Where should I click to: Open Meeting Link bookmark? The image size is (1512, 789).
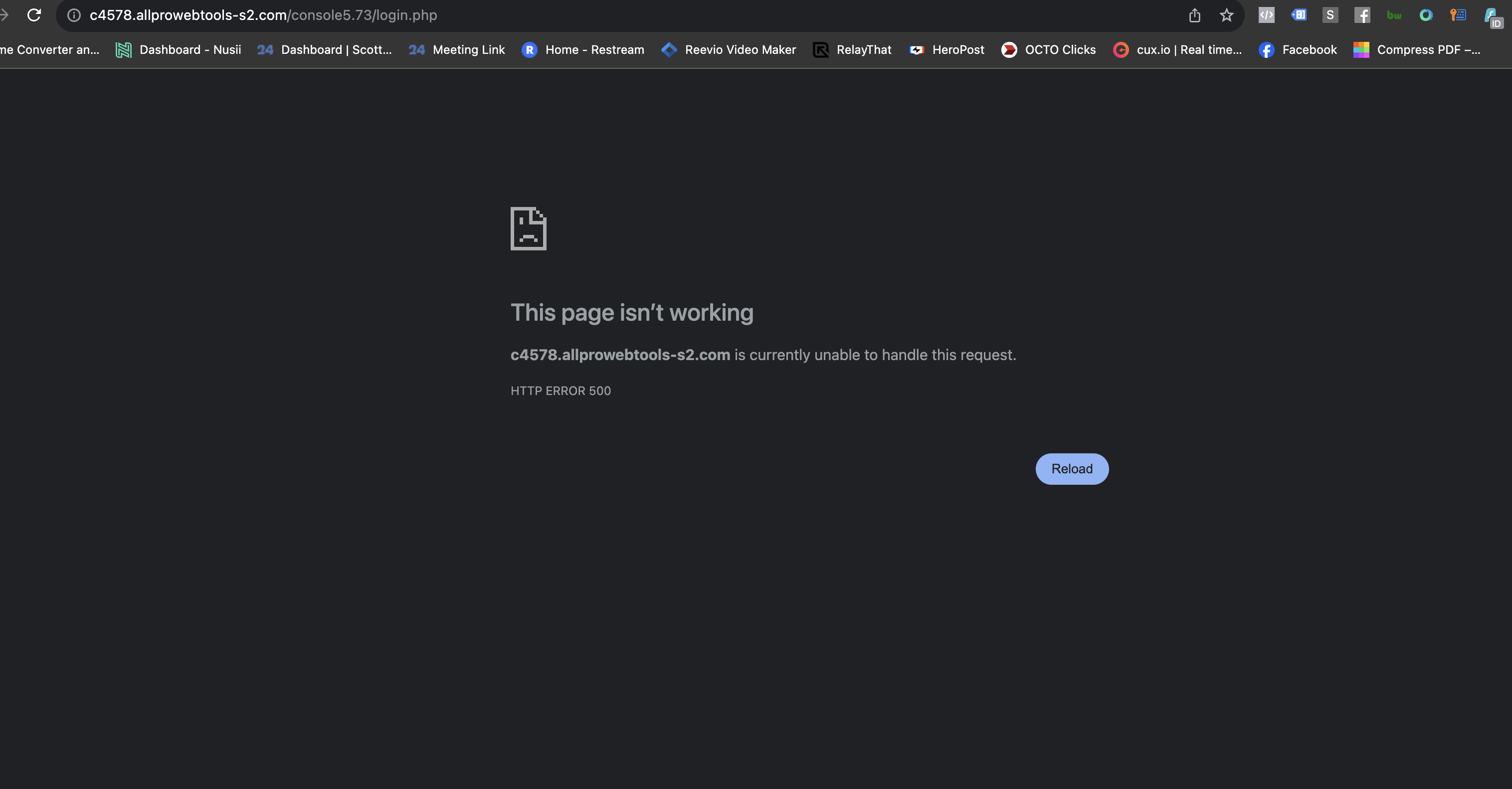[457, 50]
